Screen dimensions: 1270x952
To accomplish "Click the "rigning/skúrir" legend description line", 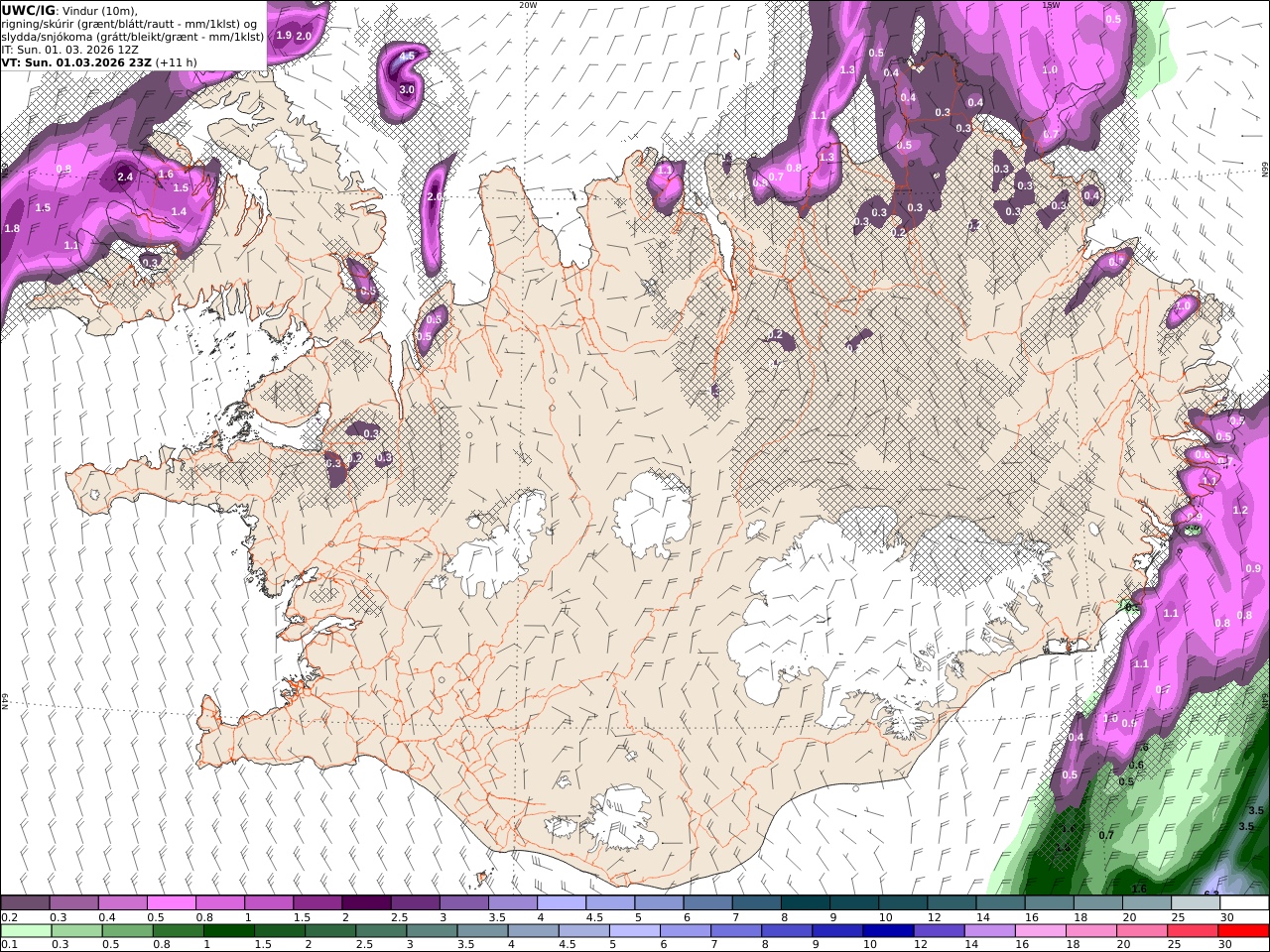I will coord(131,23).
